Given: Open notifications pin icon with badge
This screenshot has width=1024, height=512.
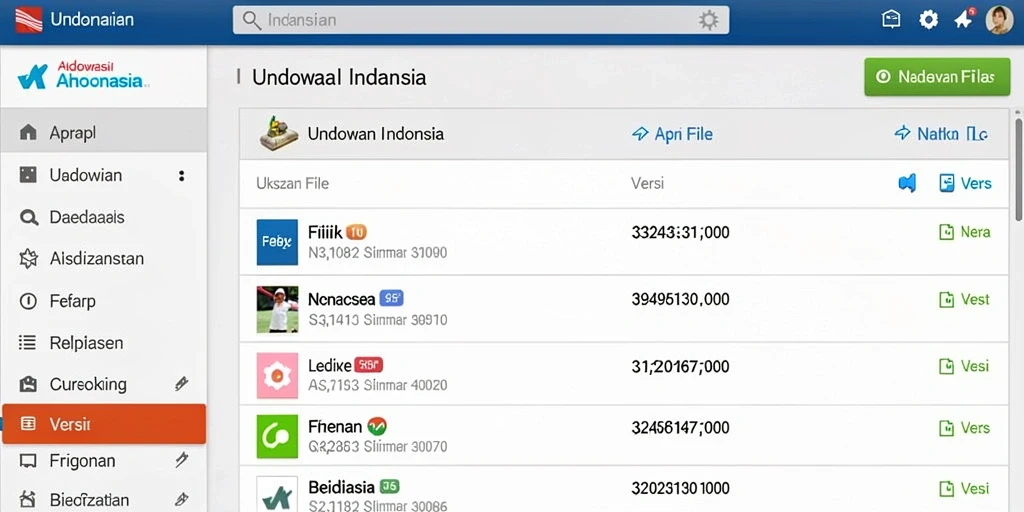Looking at the screenshot, I should (964, 19).
